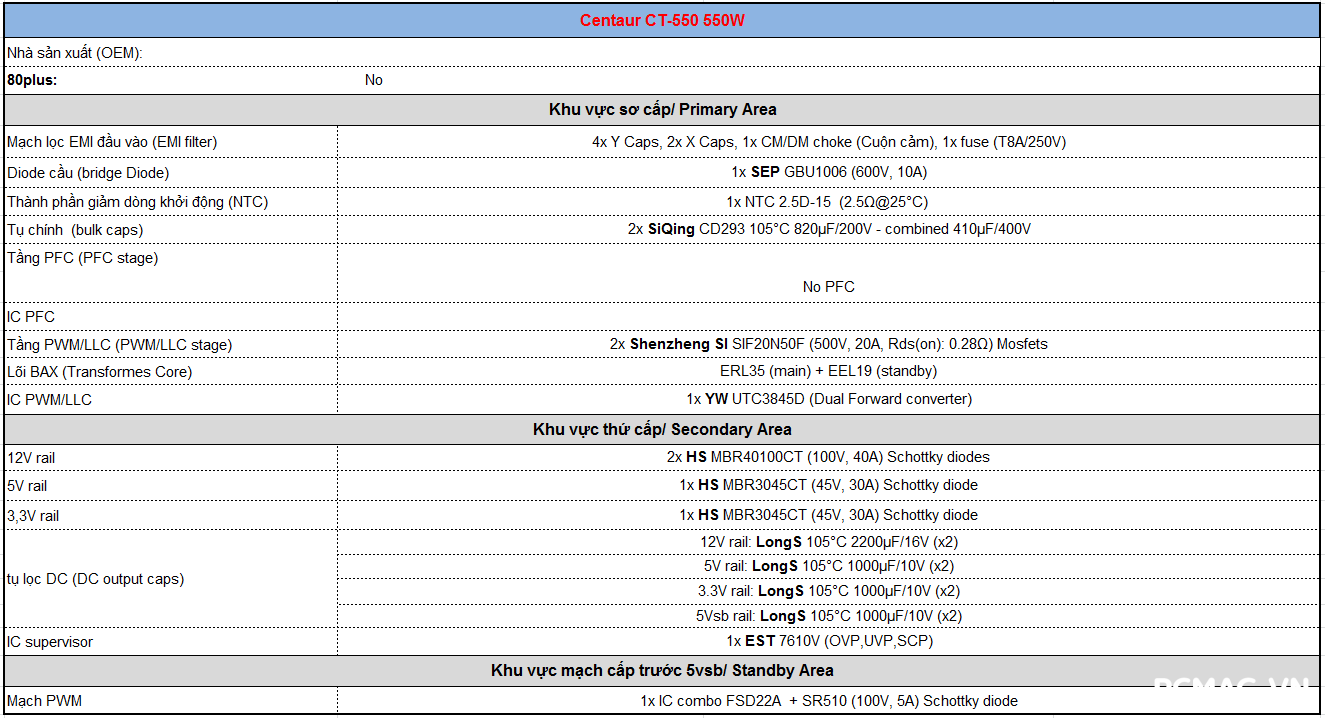The height and width of the screenshot is (718, 1325).
Task: Select the YW UTC3845D PWM IC cell
Action: coord(828,399)
